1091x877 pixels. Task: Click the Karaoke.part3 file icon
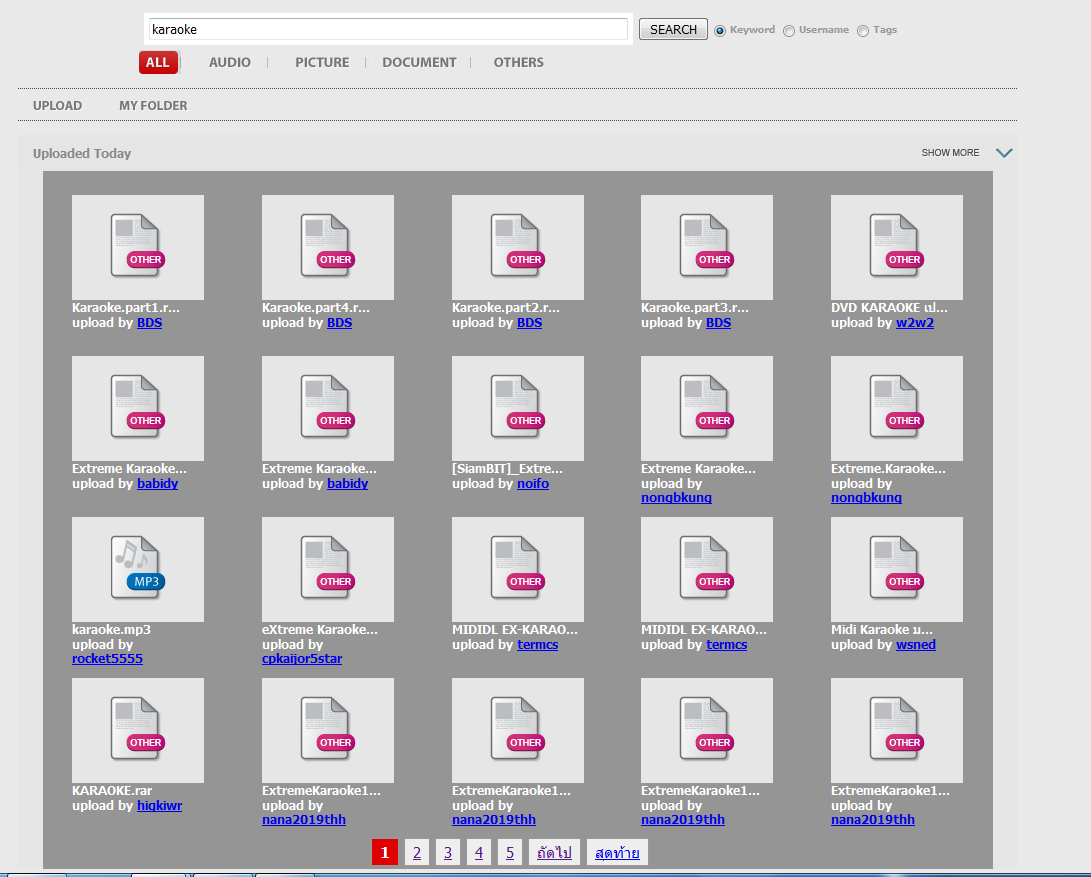click(x=706, y=246)
